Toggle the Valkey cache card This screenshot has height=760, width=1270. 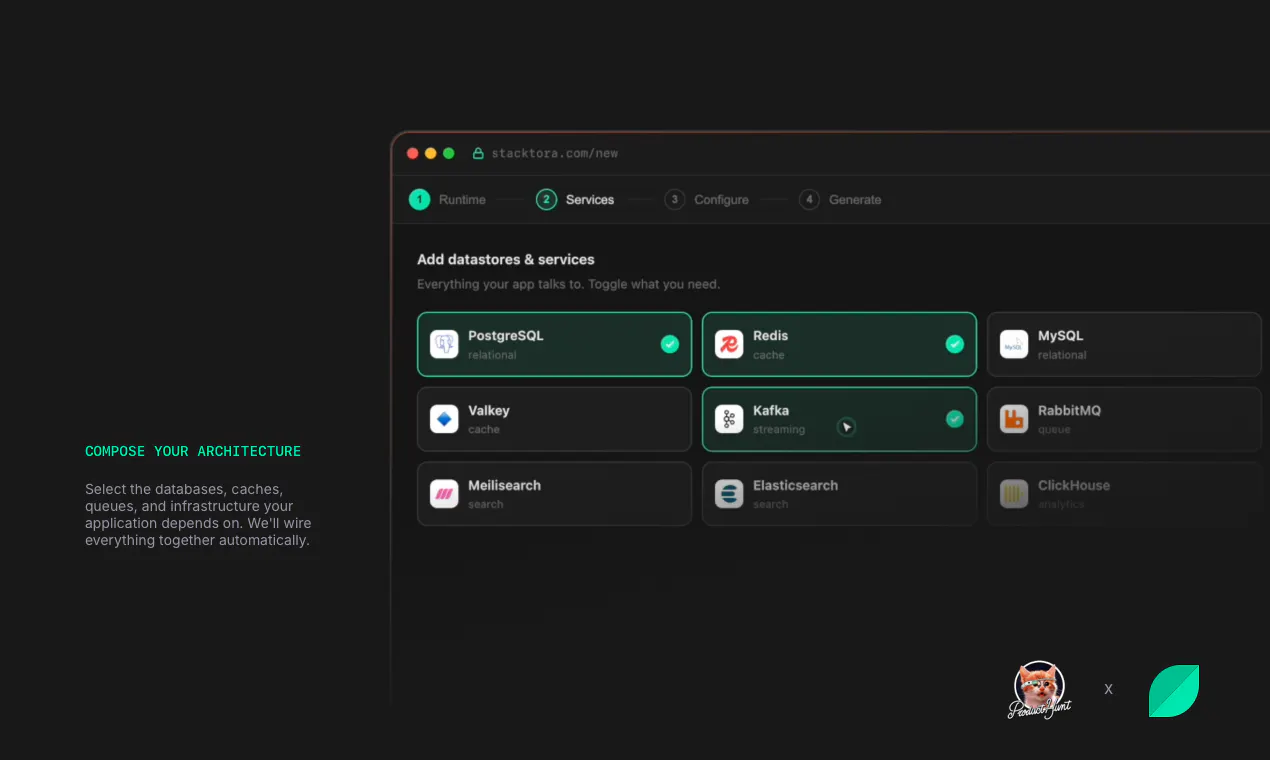pyautogui.click(x=554, y=419)
